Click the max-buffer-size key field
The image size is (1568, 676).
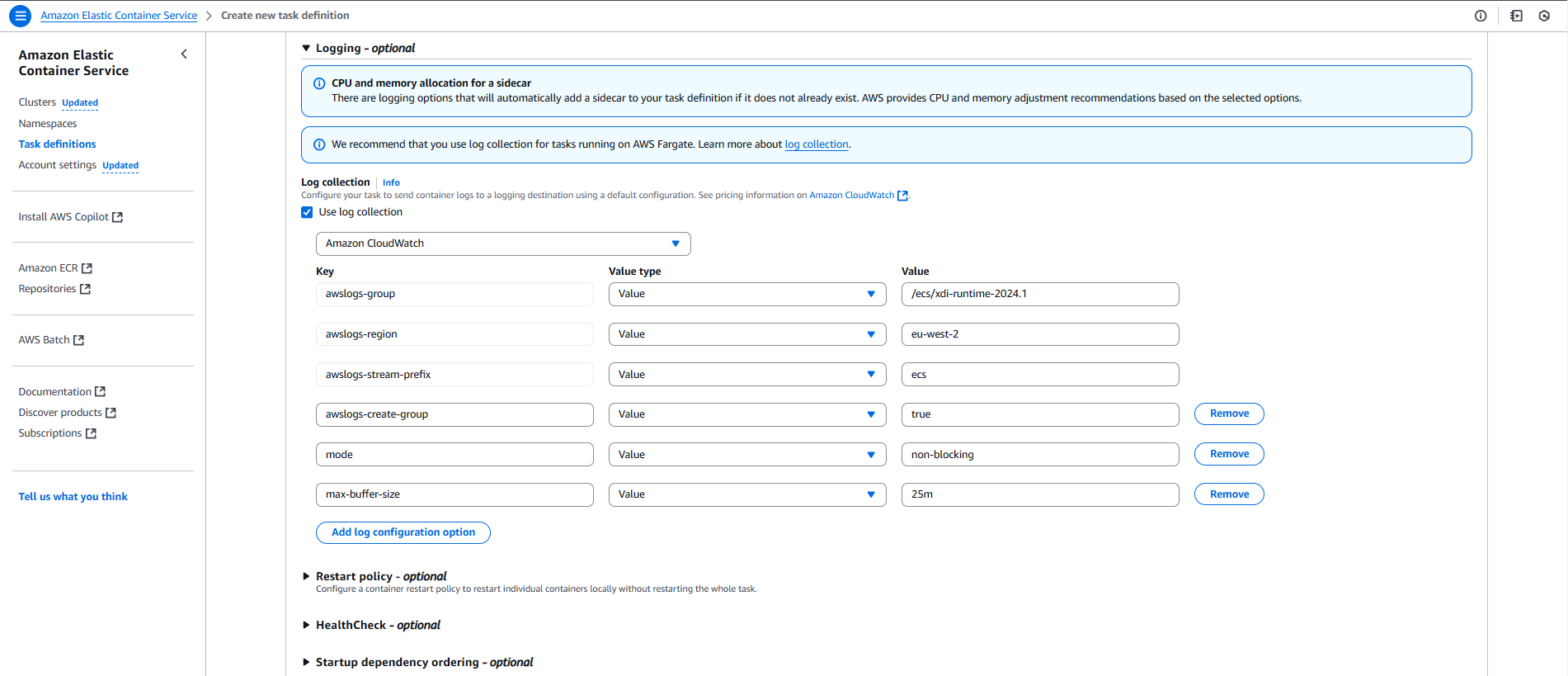coord(454,494)
